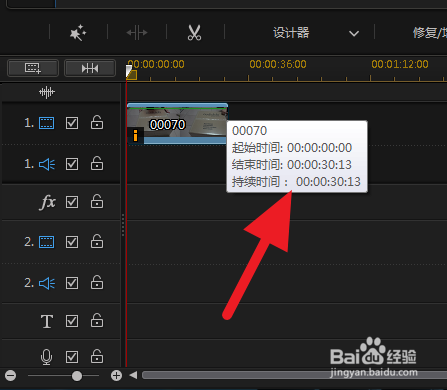Viewport: 447px width, 390px height.
Task: Toggle lock on video track 2
Action: 97,241
